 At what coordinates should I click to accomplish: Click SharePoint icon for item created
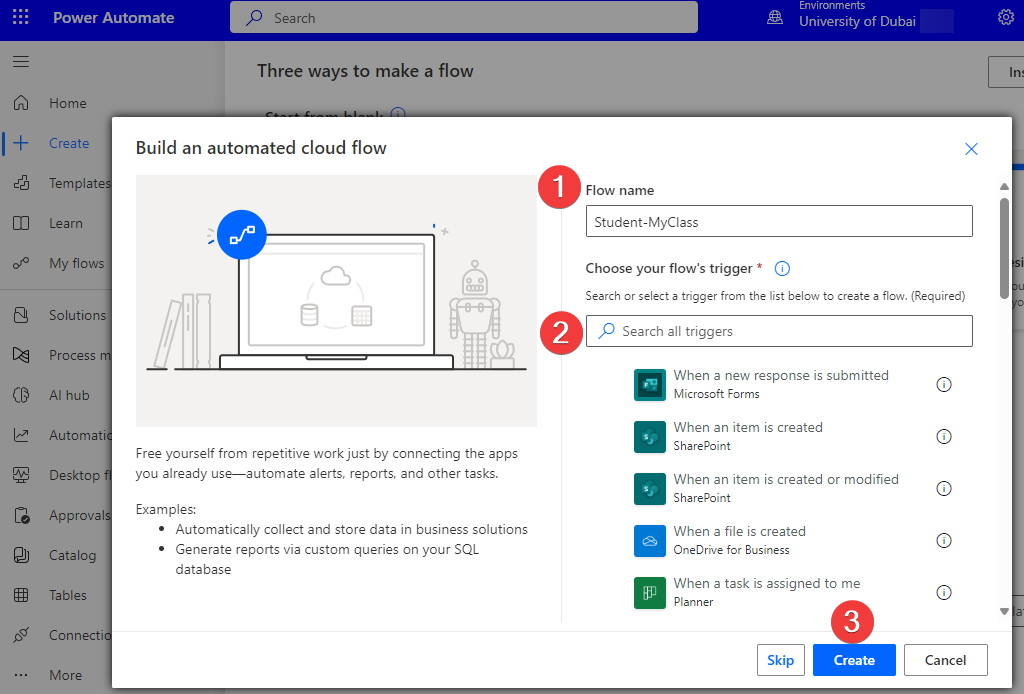coord(650,437)
